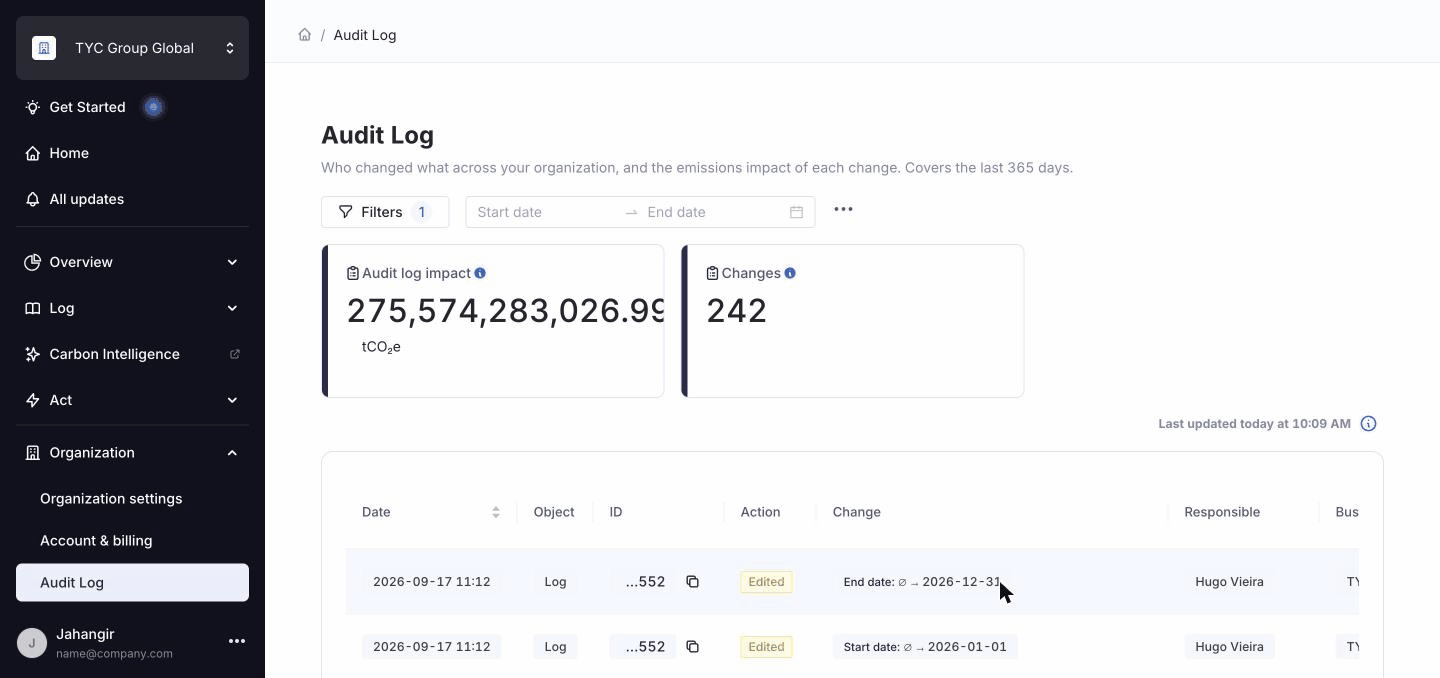Open the three-dot options beside date range
This screenshot has width=1440, height=678.
point(843,210)
